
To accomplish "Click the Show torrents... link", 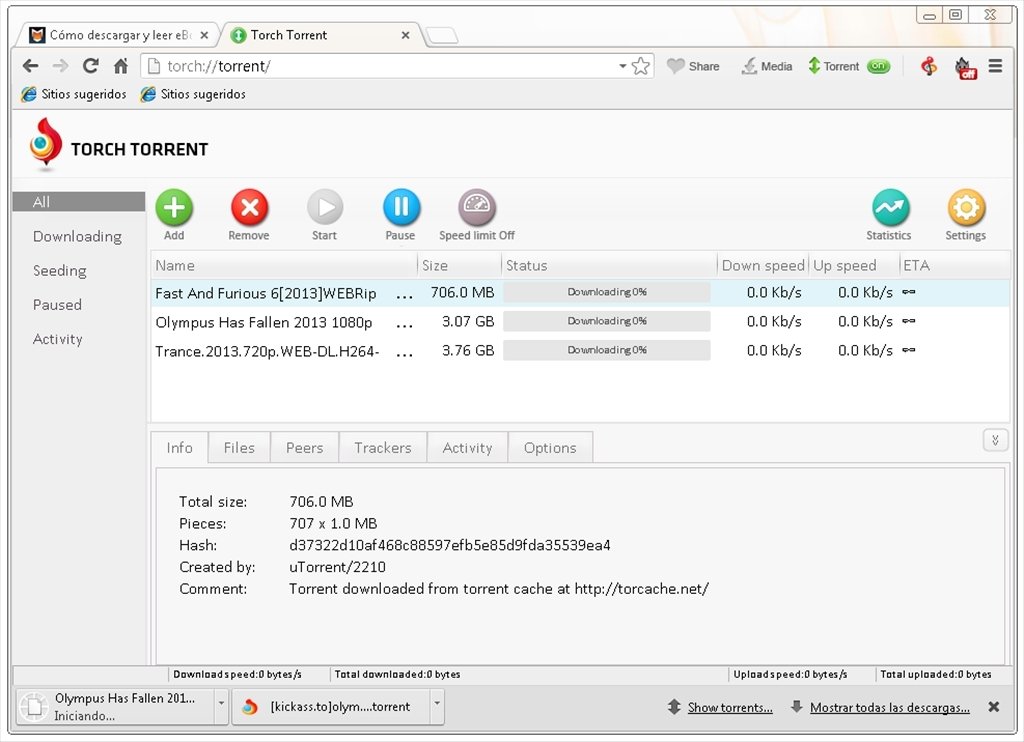I will click(730, 707).
